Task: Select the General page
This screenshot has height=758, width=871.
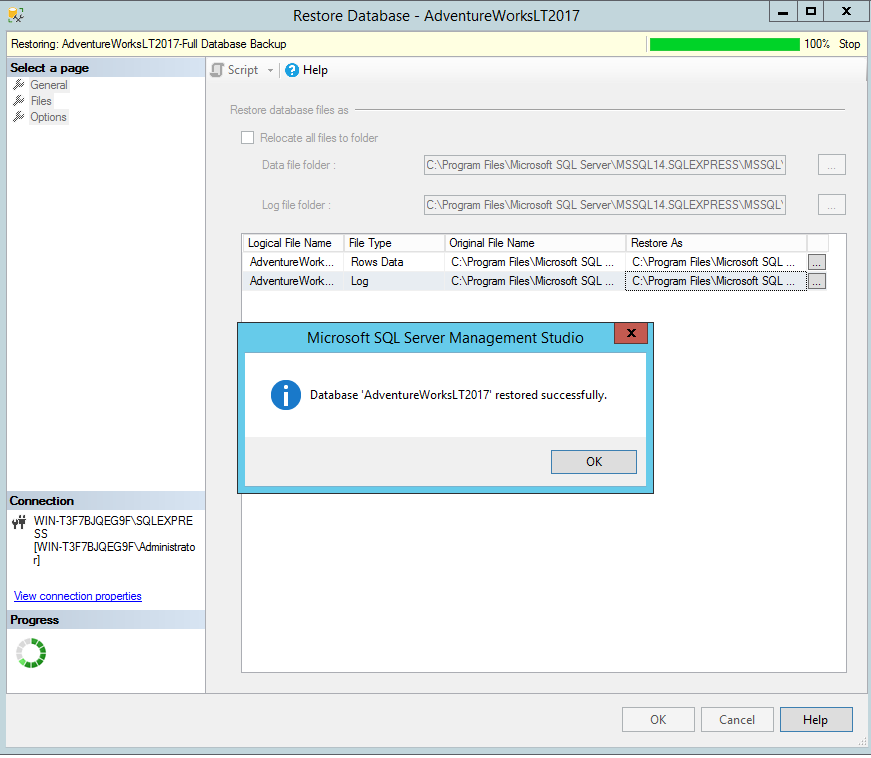Action: (x=49, y=85)
